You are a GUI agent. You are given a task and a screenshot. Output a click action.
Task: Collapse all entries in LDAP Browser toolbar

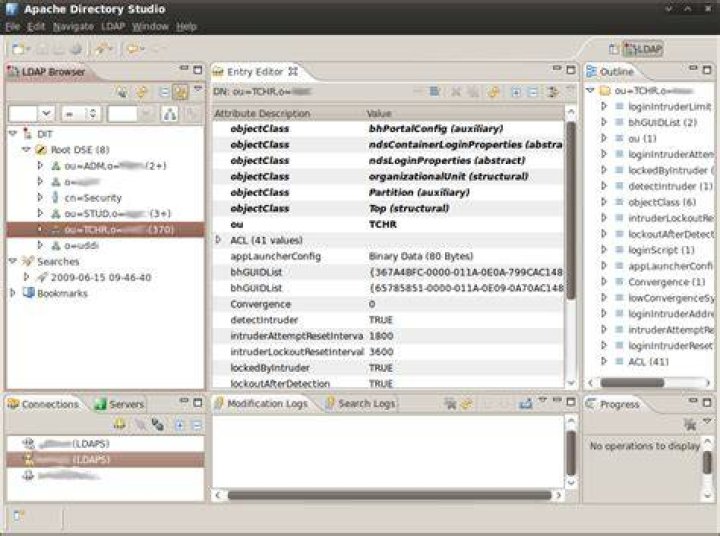164,92
